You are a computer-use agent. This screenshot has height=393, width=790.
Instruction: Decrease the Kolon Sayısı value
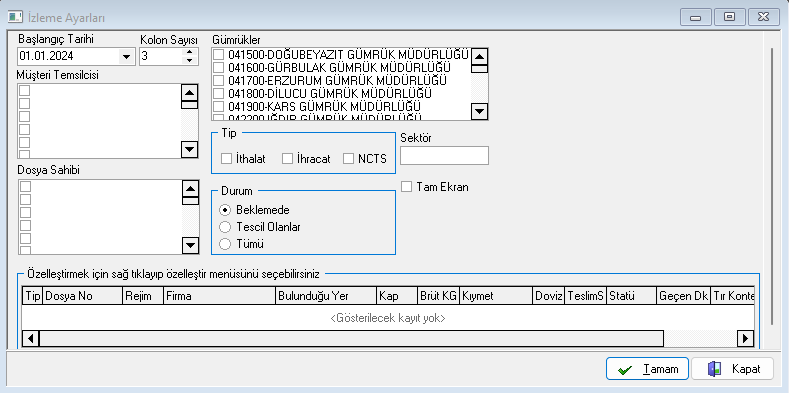(x=189, y=60)
